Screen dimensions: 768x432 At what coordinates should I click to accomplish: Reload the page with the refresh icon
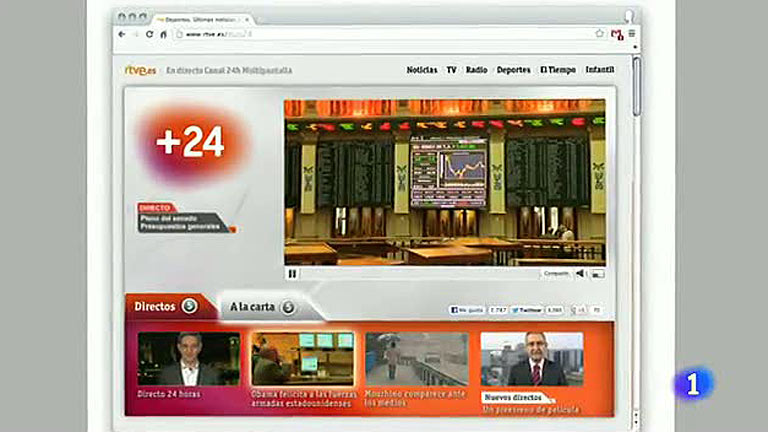pyautogui.click(x=150, y=34)
